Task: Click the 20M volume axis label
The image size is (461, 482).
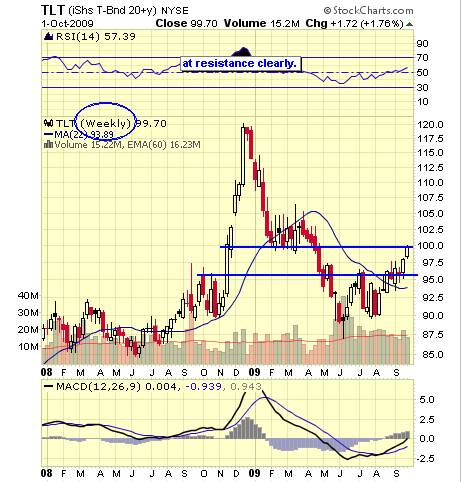Action: (x=28, y=330)
